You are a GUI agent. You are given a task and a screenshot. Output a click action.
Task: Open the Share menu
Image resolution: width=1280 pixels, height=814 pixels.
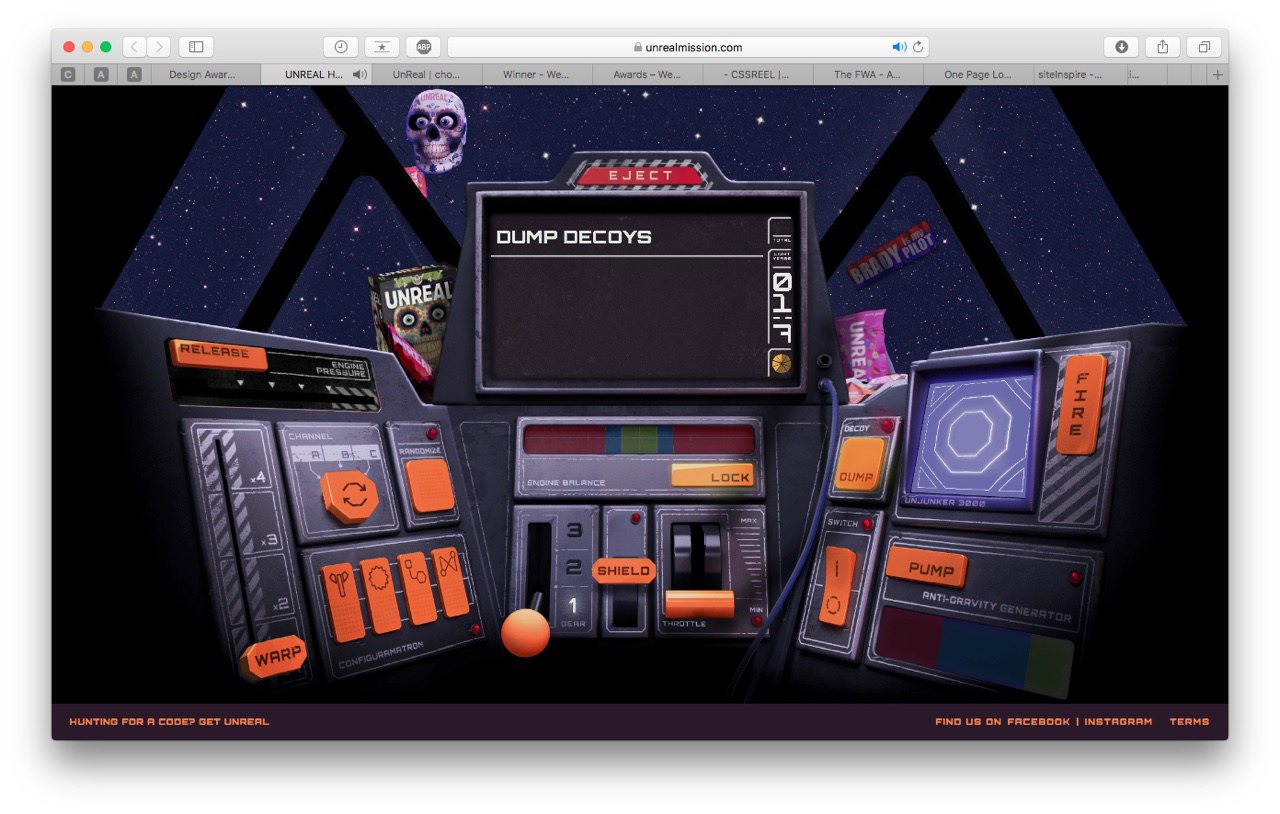1163,46
